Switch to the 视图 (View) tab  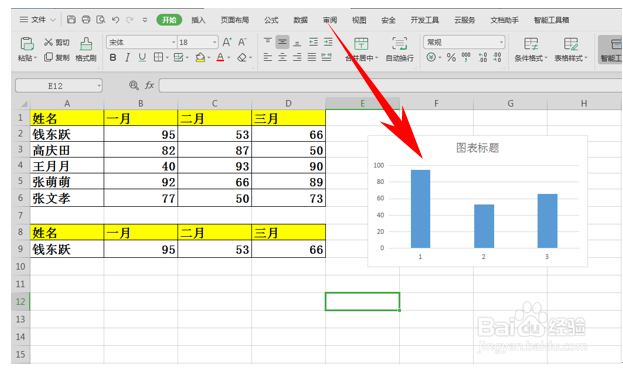pos(359,20)
